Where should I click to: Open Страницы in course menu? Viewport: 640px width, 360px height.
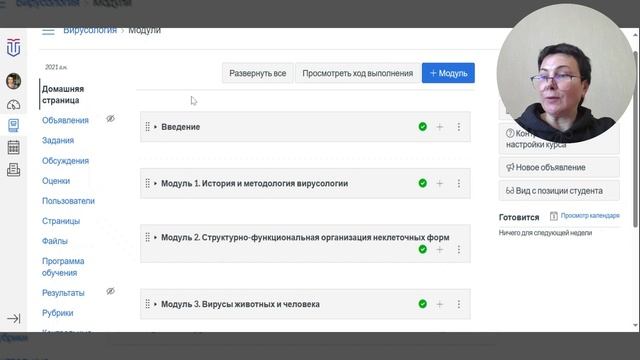(61, 221)
